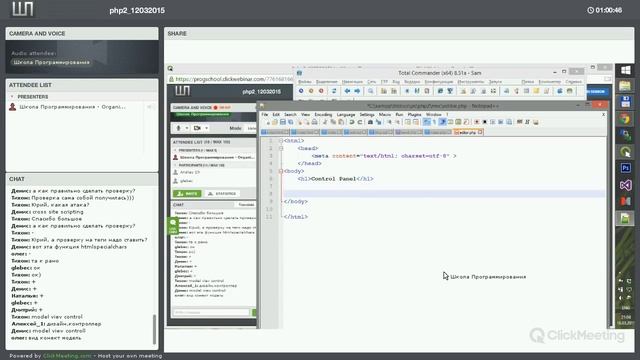Viewport: 640px width, 360px height.
Task: Open Photoshop from the taskbar
Action: click(625, 168)
